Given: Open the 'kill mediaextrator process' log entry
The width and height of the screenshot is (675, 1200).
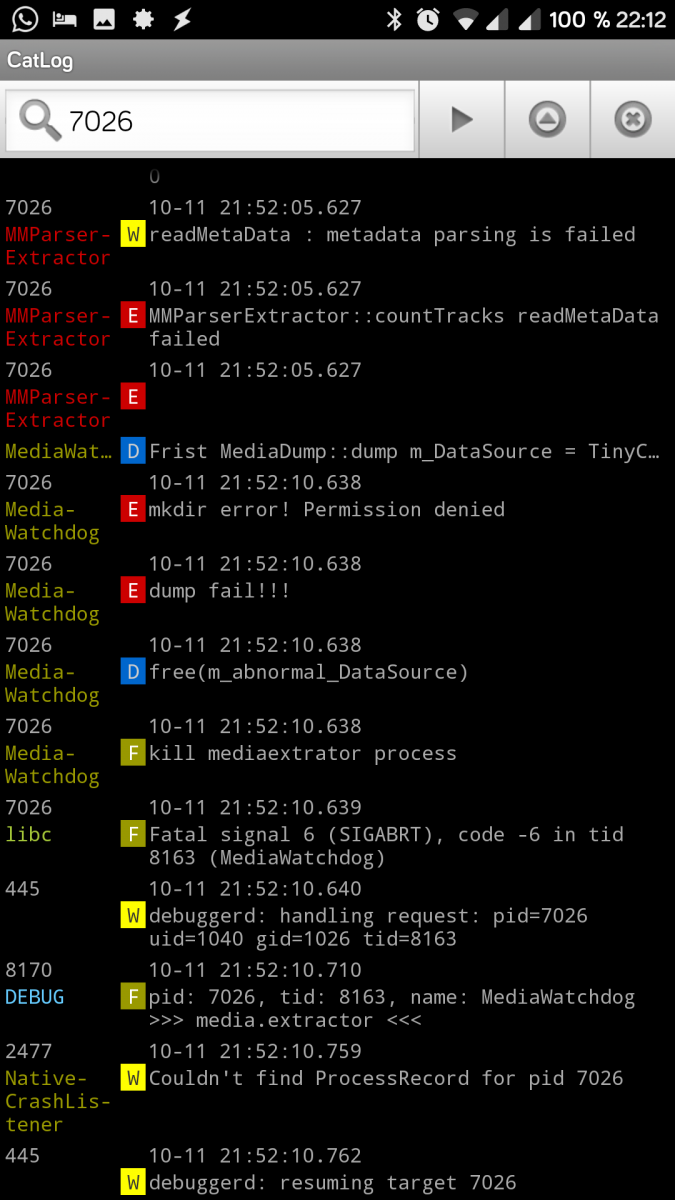Looking at the screenshot, I should 337,752.
